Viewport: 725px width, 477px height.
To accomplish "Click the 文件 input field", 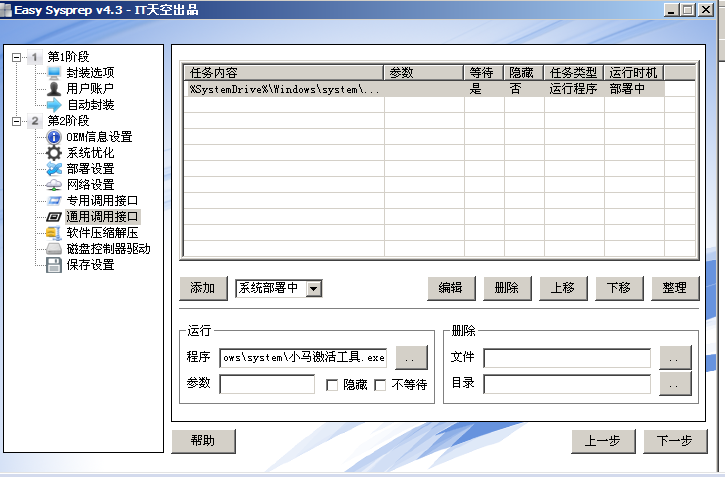I will pos(567,358).
